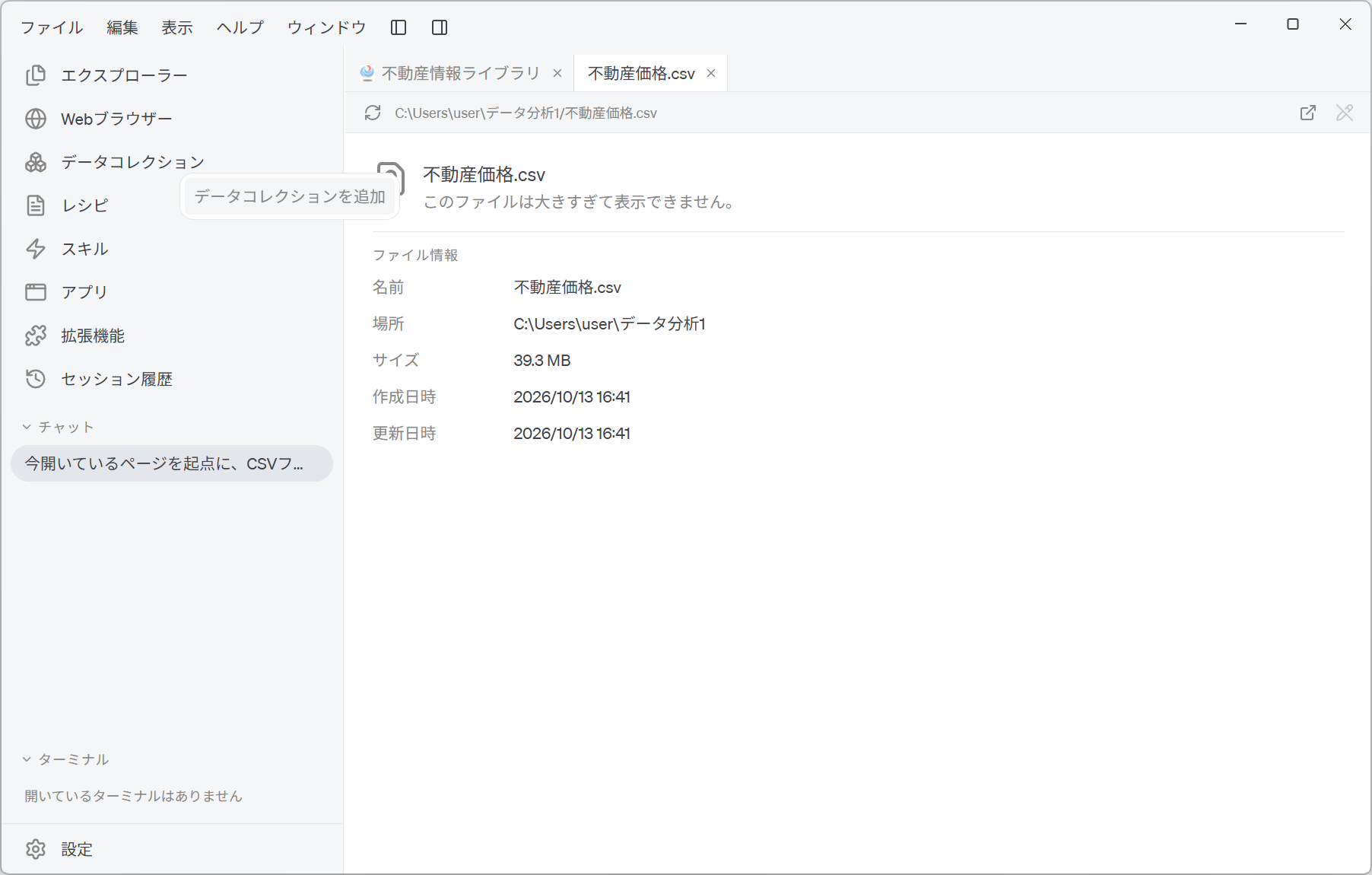Minimize the application window
Screen dimensions: 1372x875
pos(1240,24)
